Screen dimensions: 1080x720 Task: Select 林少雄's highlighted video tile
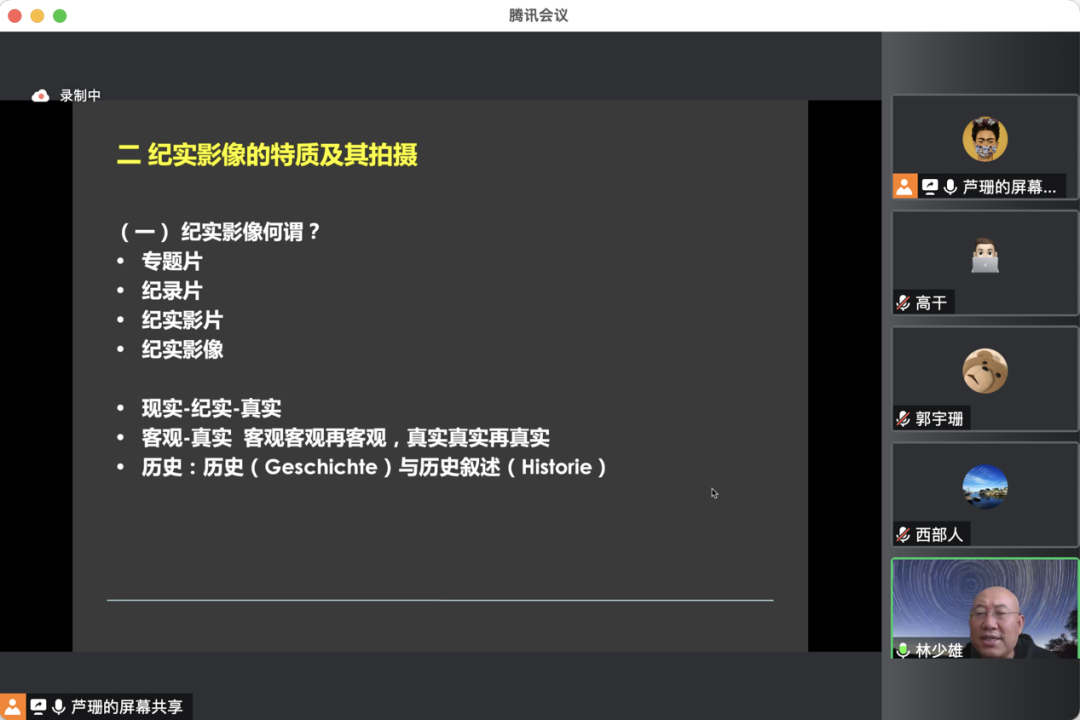[984, 607]
